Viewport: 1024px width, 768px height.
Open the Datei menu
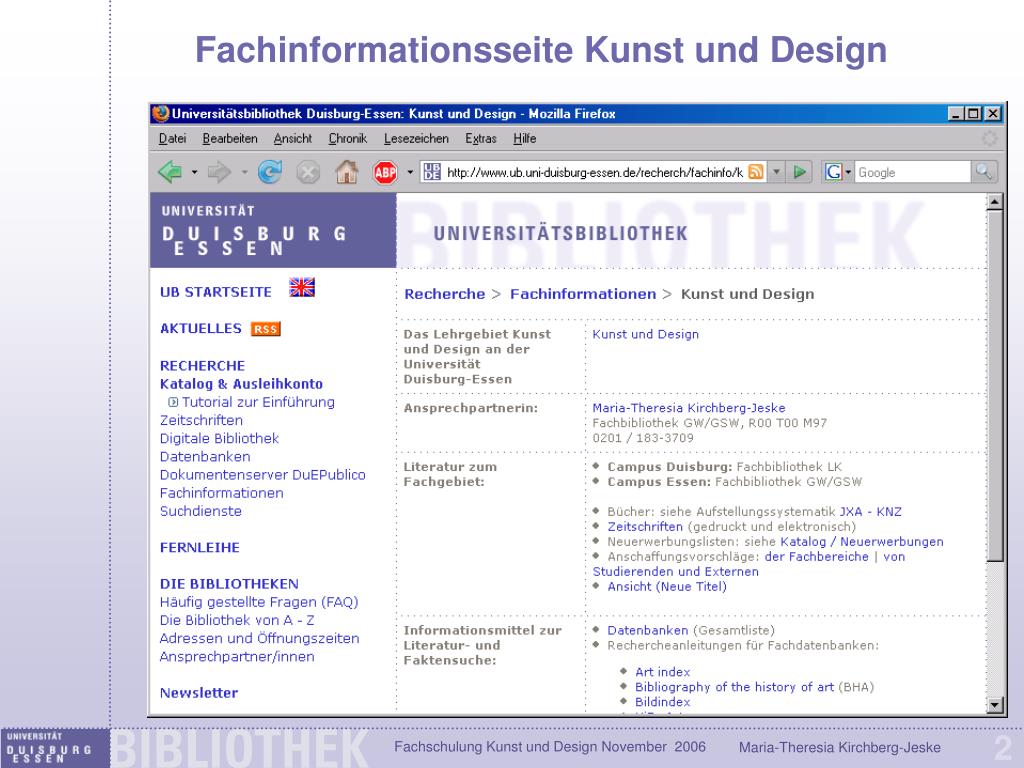pyautogui.click(x=172, y=138)
